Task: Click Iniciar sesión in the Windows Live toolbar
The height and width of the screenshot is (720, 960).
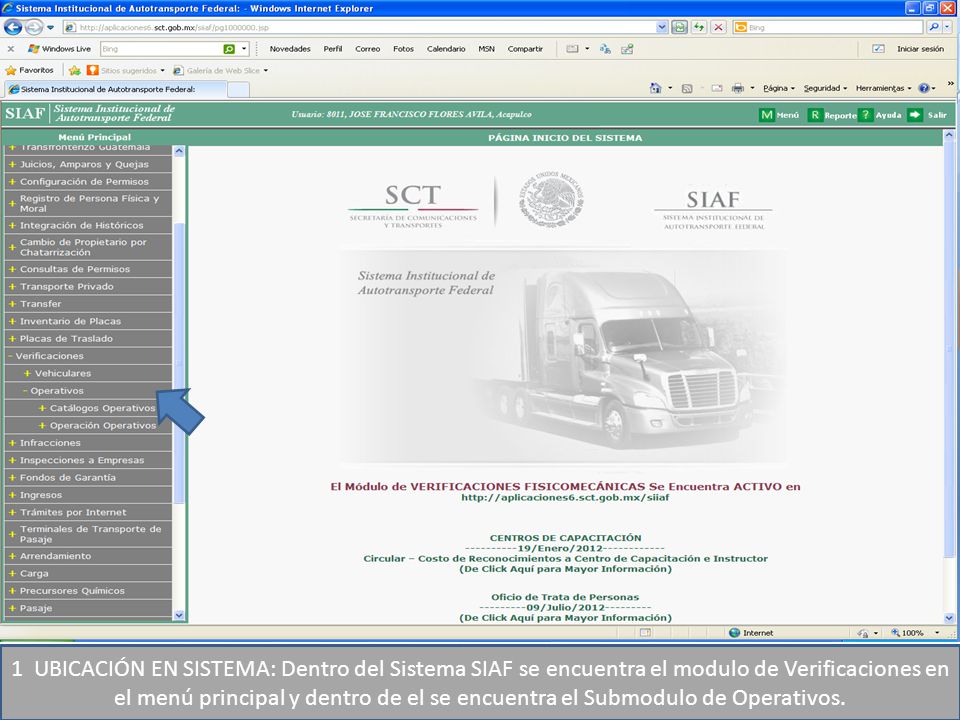Action: click(920, 49)
